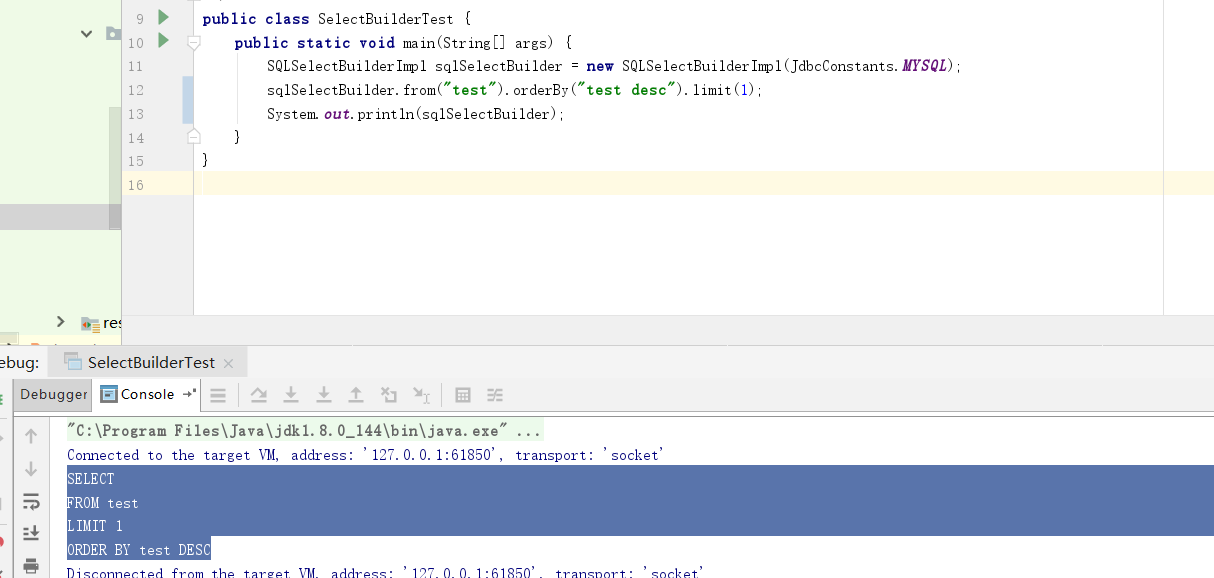Run main method from line 10 gutter arrow
Screen dimensions: 1214x578
click(x=164, y=41)
